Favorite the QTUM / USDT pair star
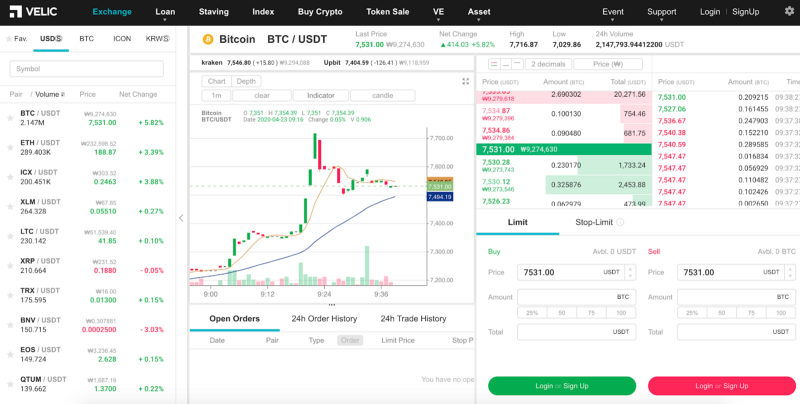Image resolution: width=800 pixels, height=404 pixels. [10, 384]
